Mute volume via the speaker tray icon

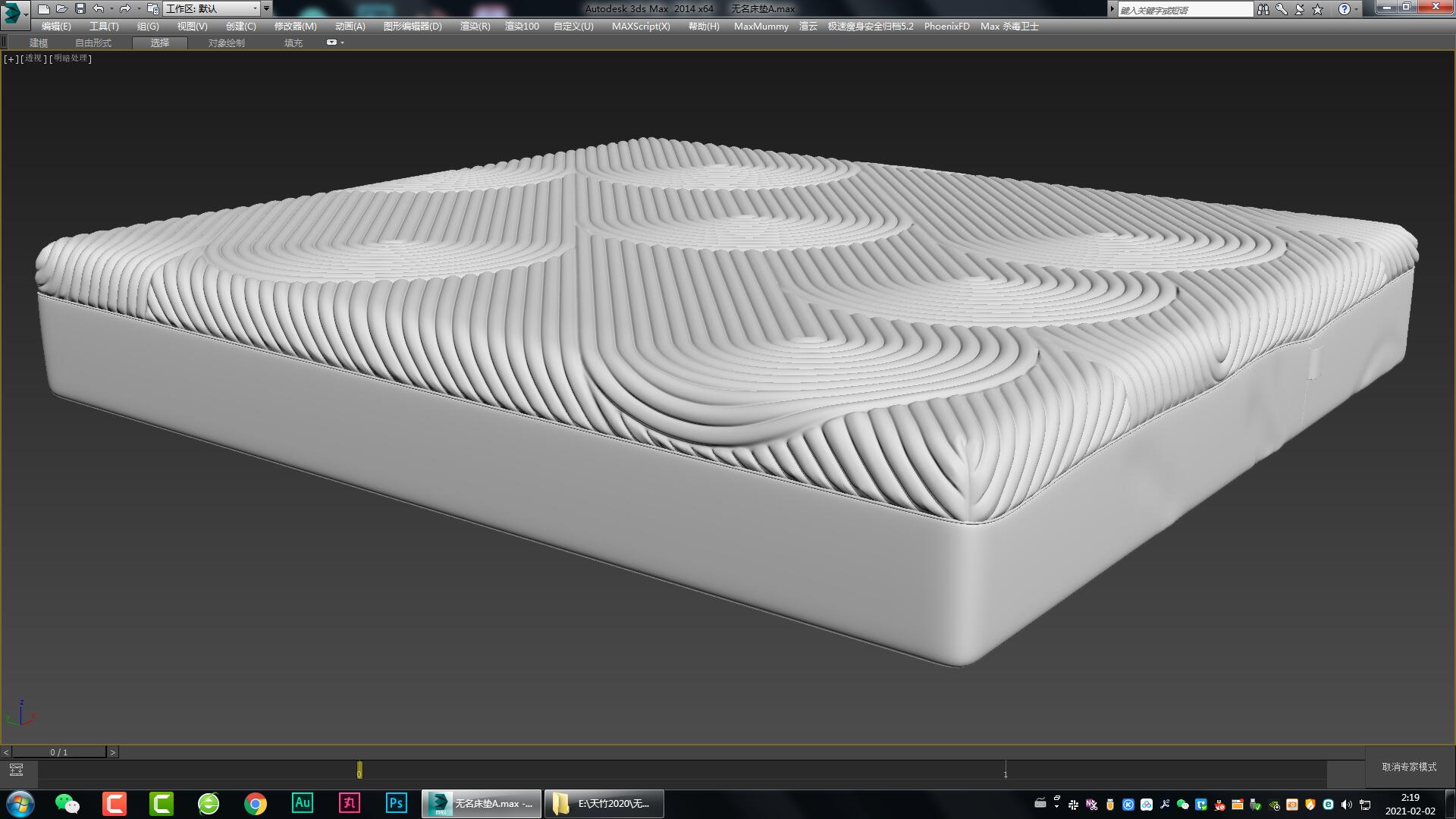(1346, 804)
